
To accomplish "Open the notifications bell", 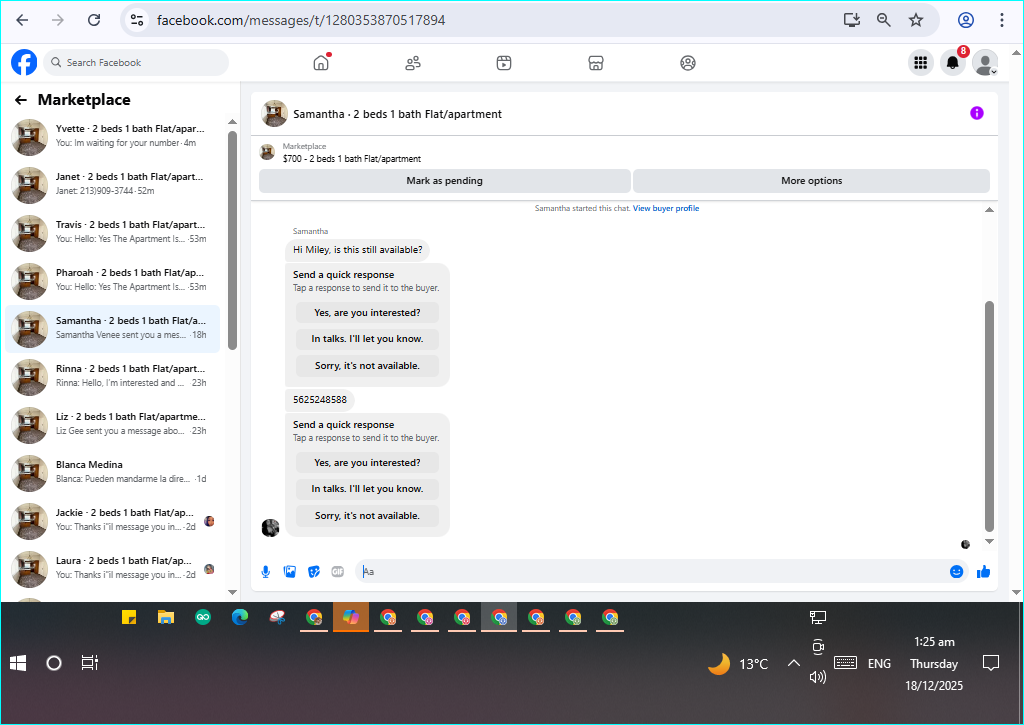I will [953, 63].
